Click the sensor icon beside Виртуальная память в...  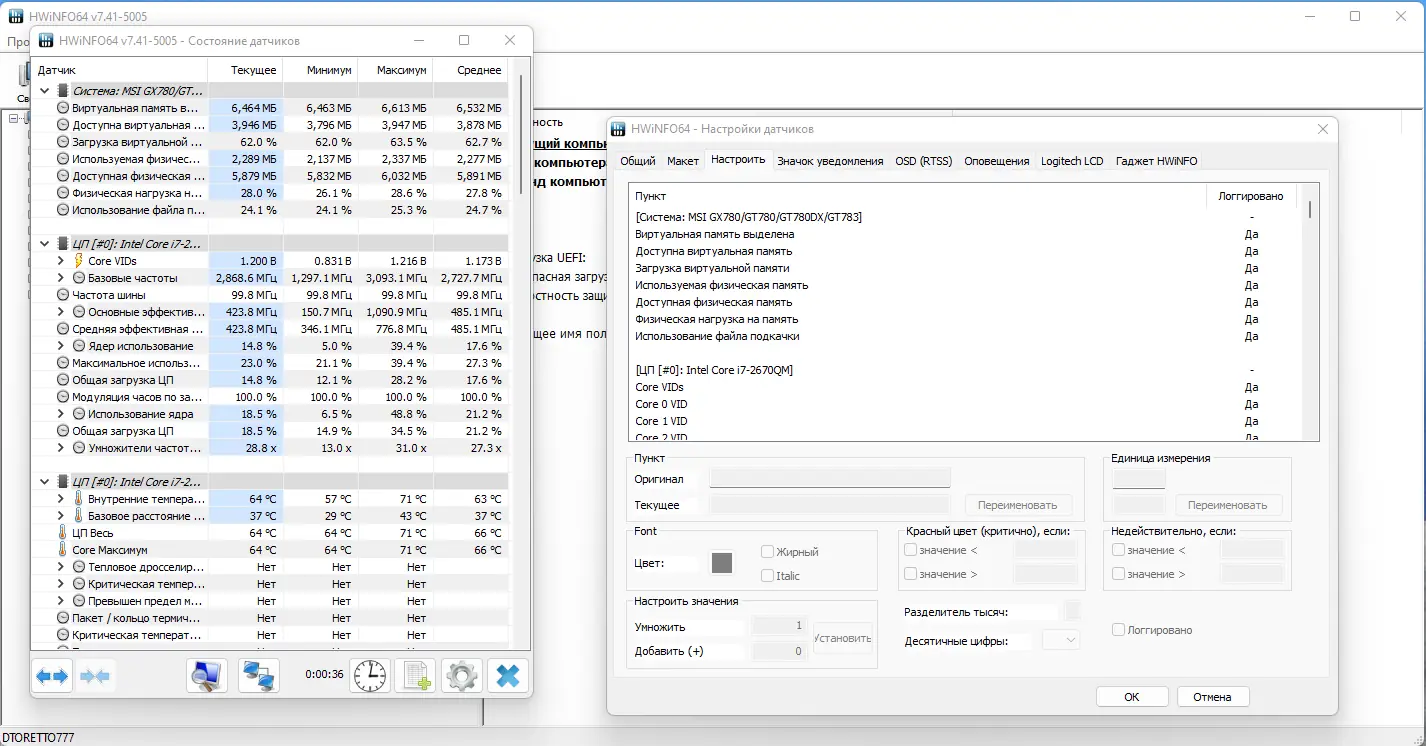coord(63,108)
